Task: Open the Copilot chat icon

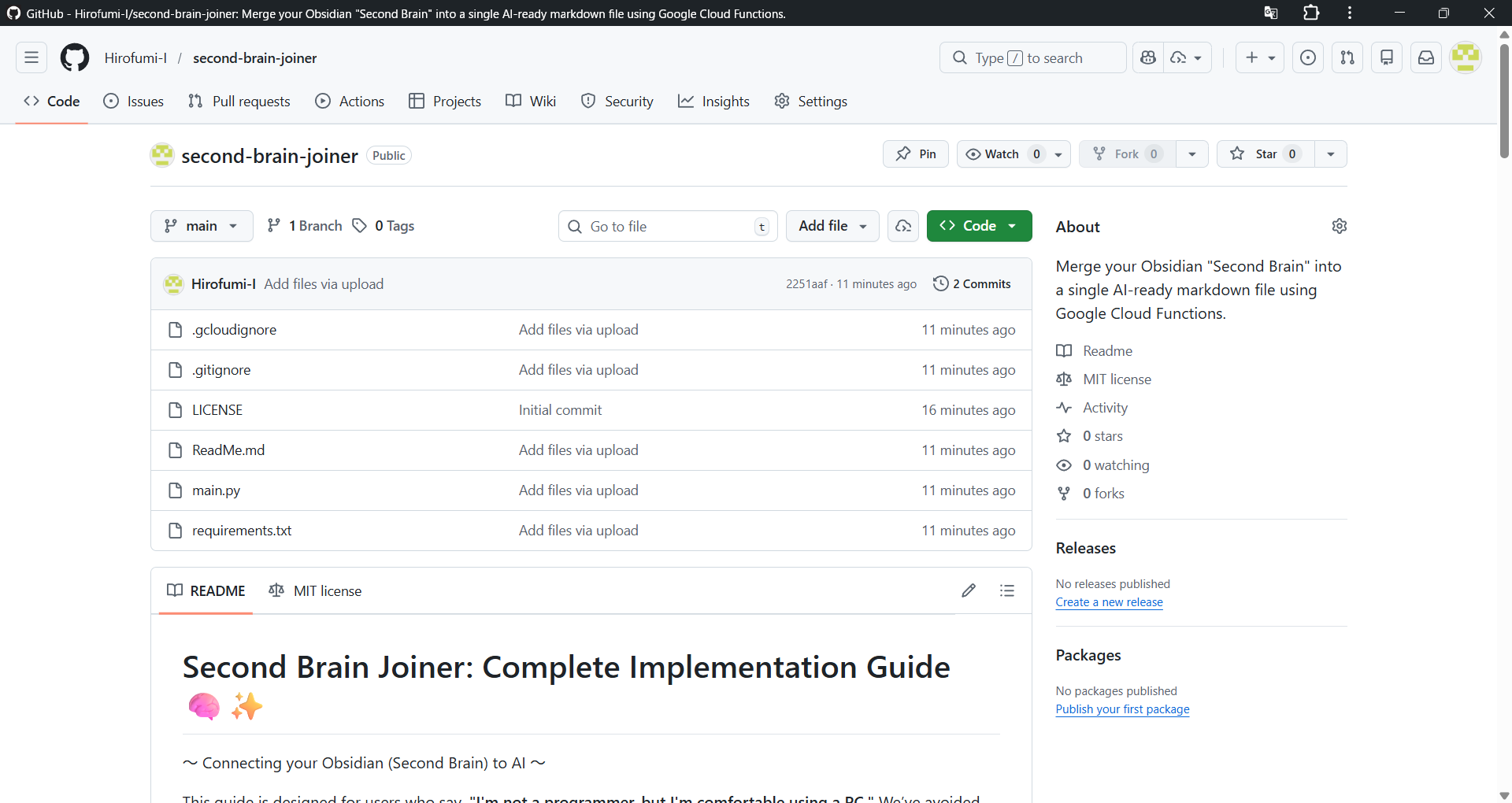Action: (x=1148, y=57)
